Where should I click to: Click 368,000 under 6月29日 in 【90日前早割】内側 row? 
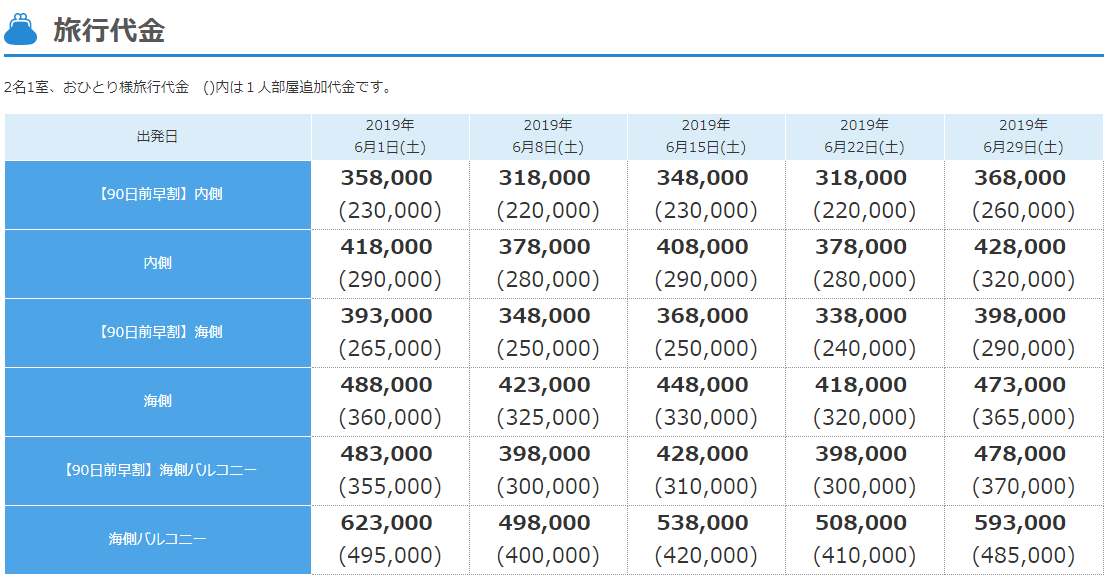click(x=1019, y=177)
